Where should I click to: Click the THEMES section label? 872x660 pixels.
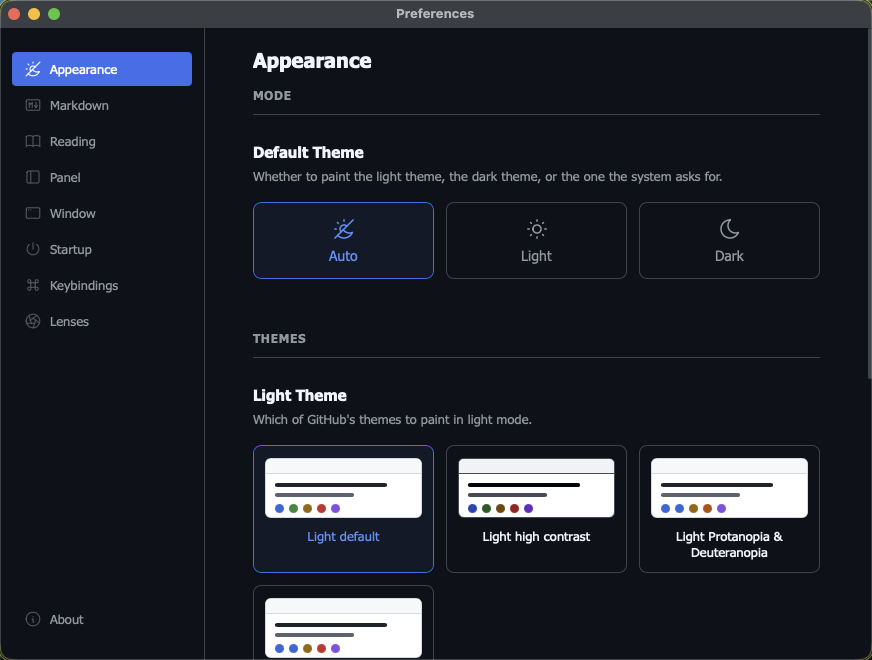pos(279,339)
